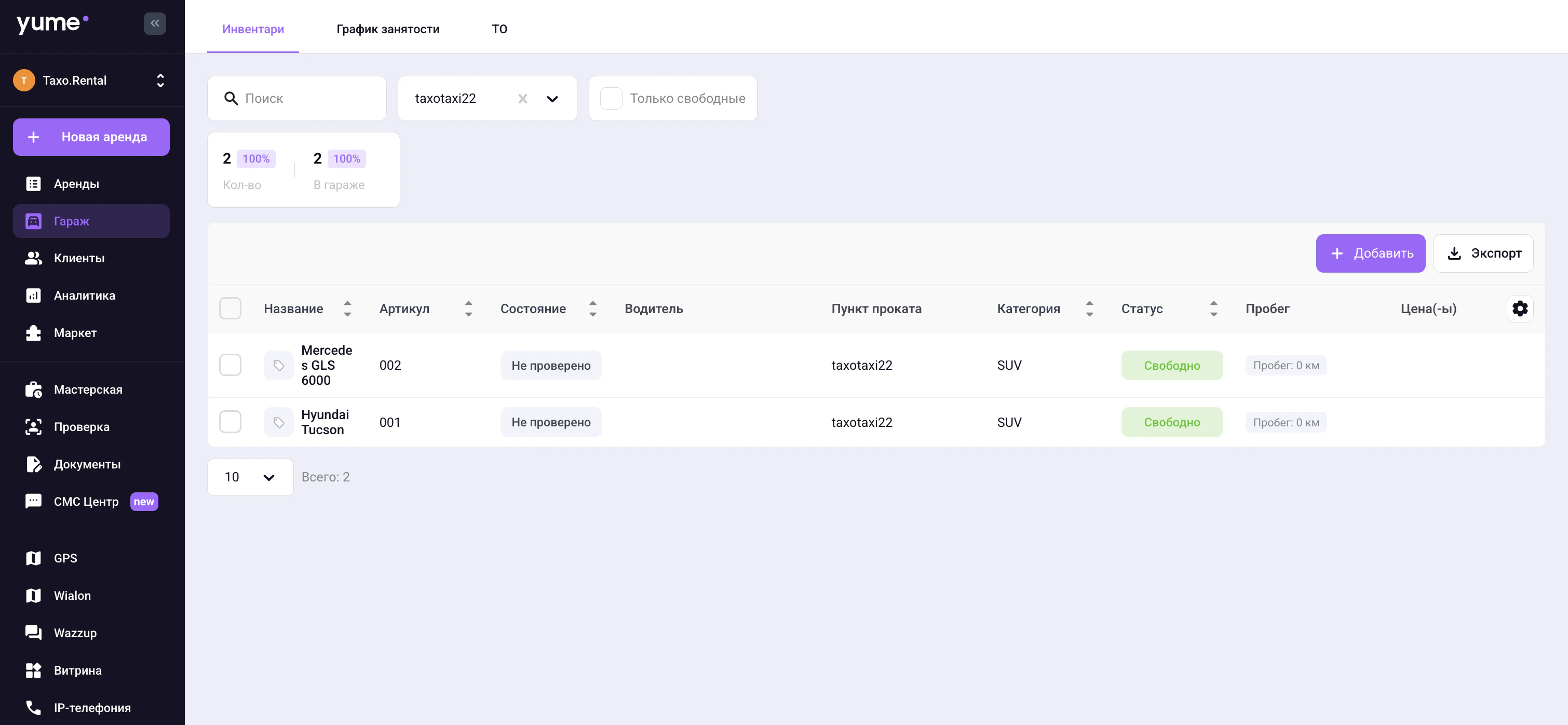Select the Mercedes GLS 6000 row checkbox
Screen dimensions: 1568x725
pos(230,365)
